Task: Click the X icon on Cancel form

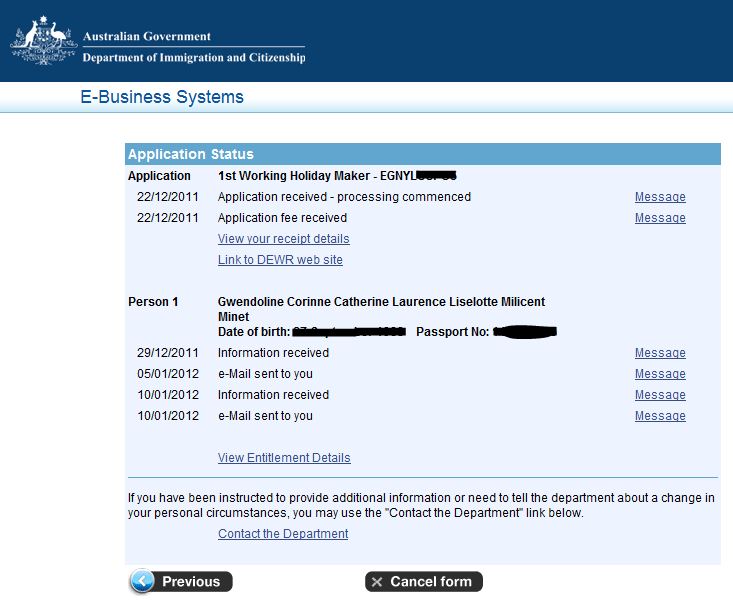Action: (x=377, y=582)
